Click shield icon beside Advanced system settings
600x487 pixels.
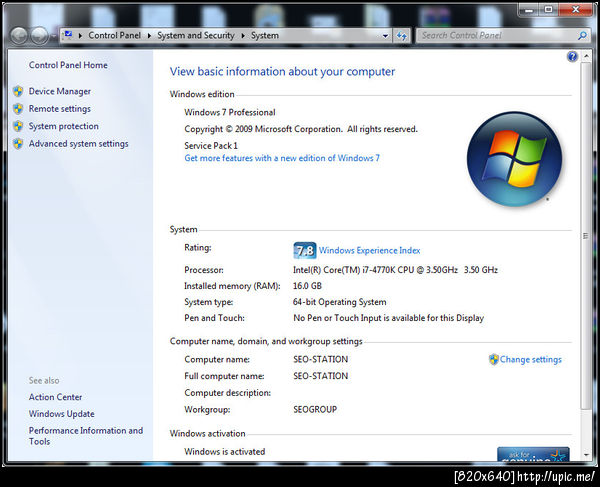pos(18,144)
